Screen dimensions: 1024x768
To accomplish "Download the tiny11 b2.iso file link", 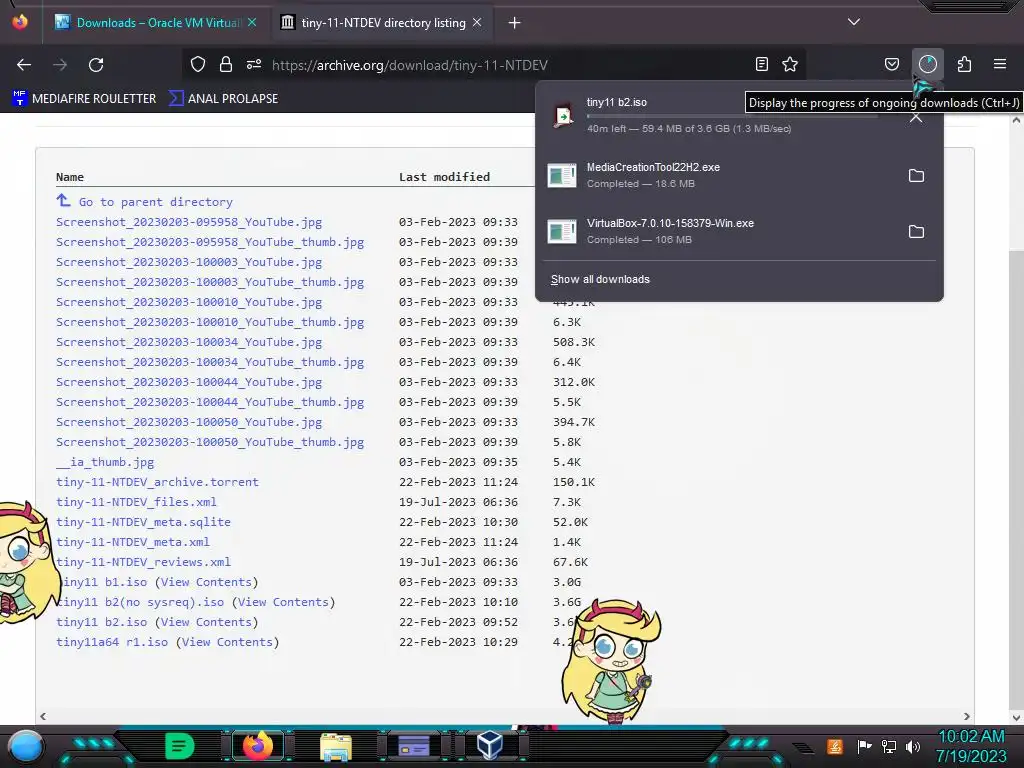I will 101,622.
